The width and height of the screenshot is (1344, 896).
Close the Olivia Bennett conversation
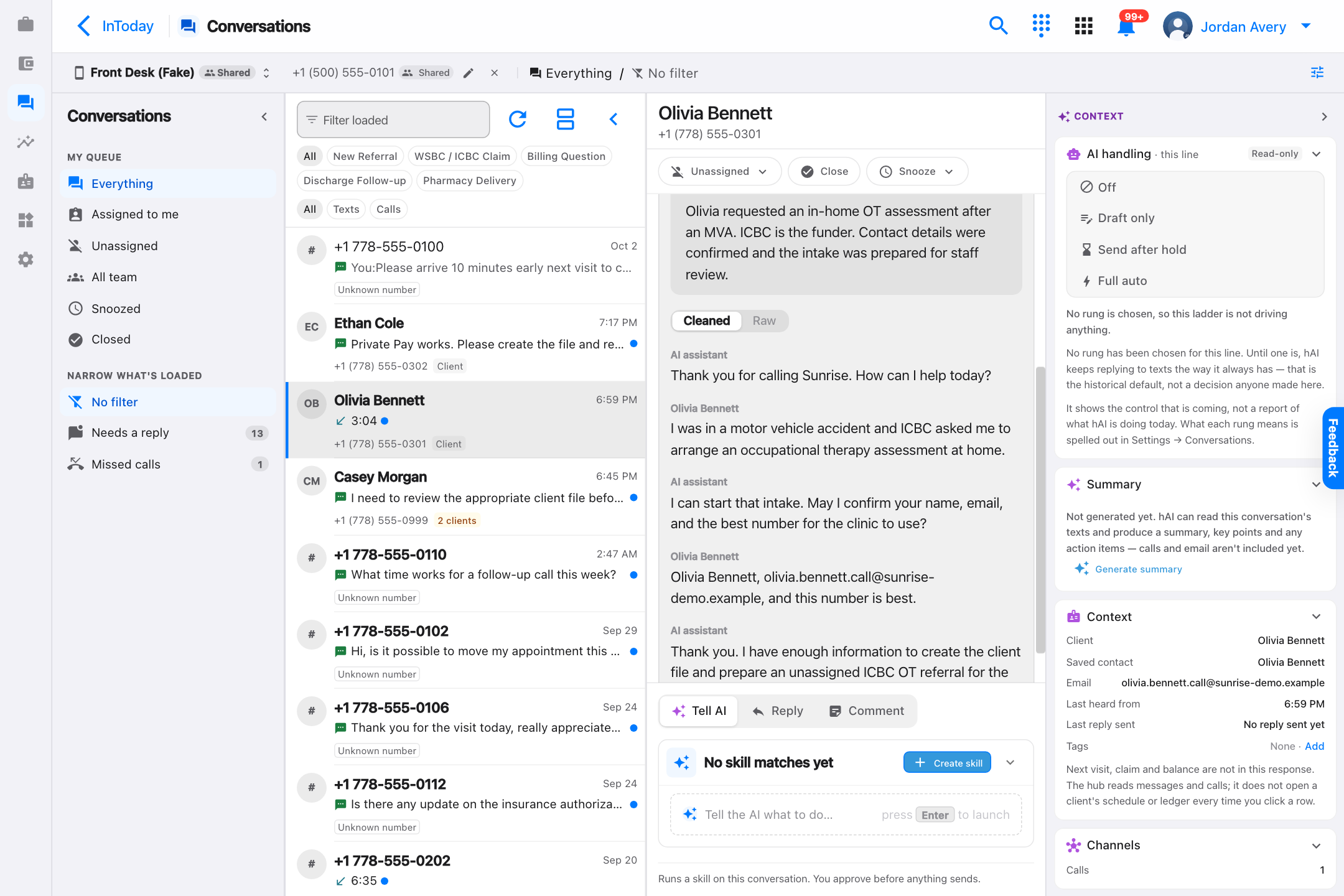click(x=824, y=171)
